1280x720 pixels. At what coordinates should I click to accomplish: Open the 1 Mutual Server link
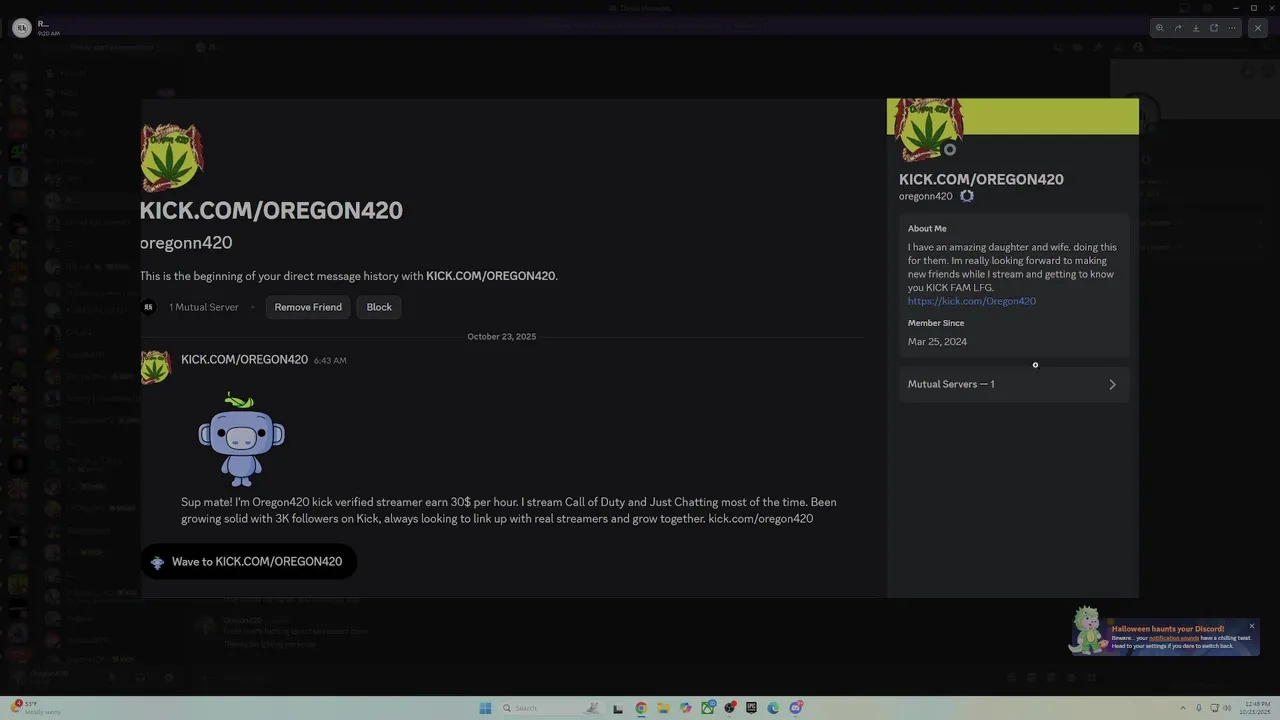tap(204, 307)
